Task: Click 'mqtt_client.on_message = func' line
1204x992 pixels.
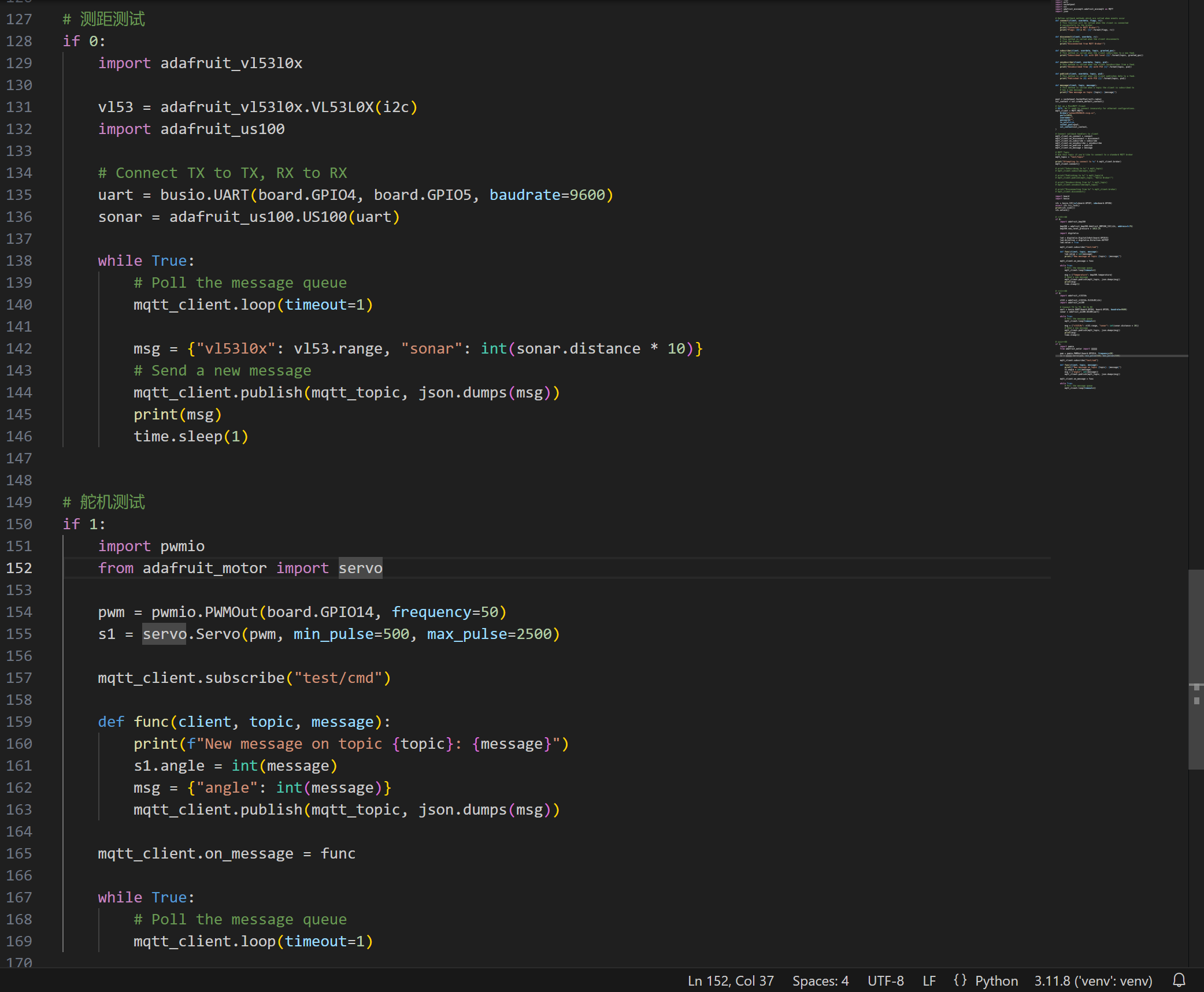Action: [x=227, y=853]
